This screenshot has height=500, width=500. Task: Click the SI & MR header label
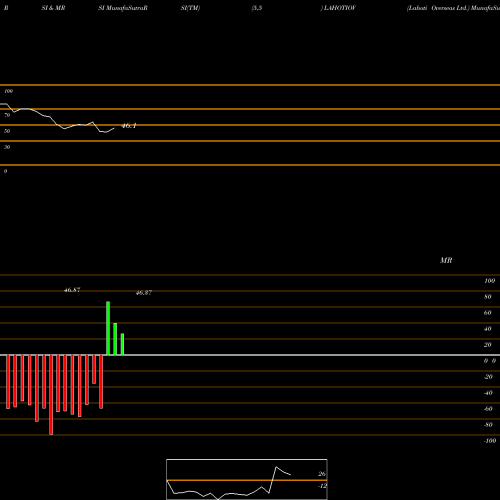tap(53, 8)
